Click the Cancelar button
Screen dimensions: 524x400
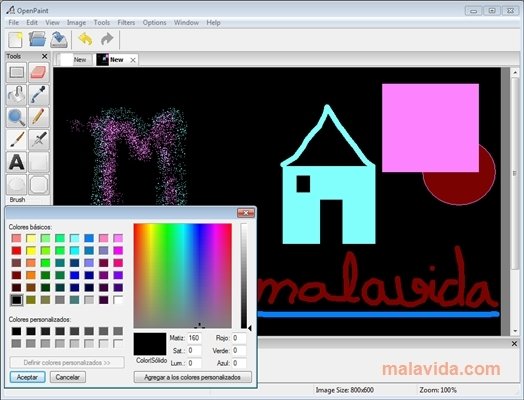click(68, 377)
